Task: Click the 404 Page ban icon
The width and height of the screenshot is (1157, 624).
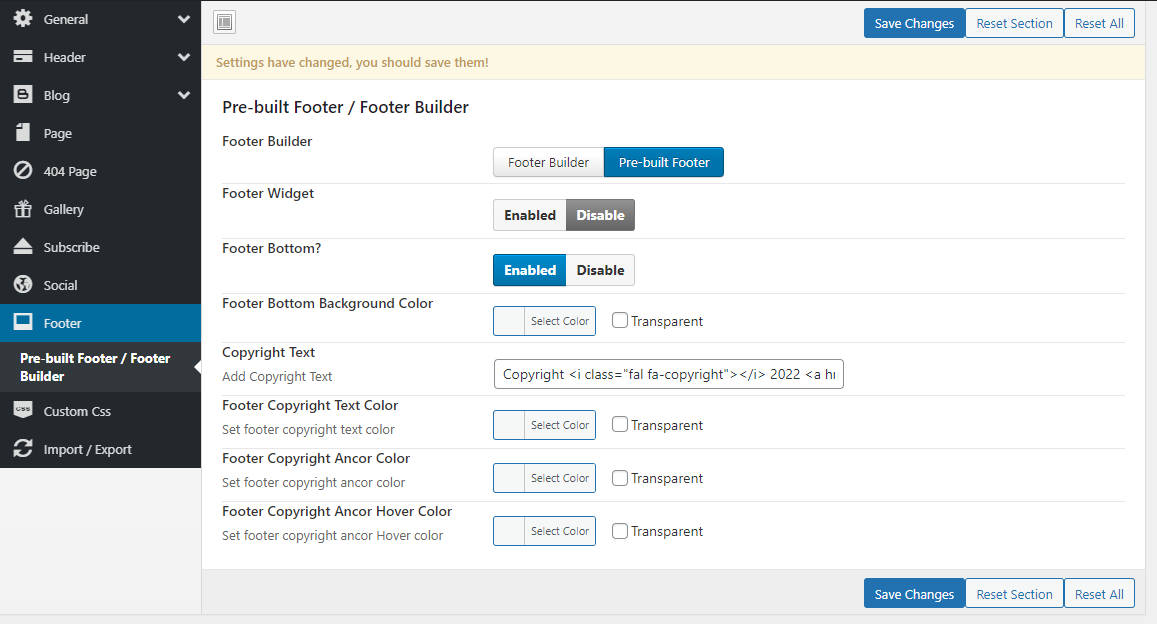Action: 22,171
